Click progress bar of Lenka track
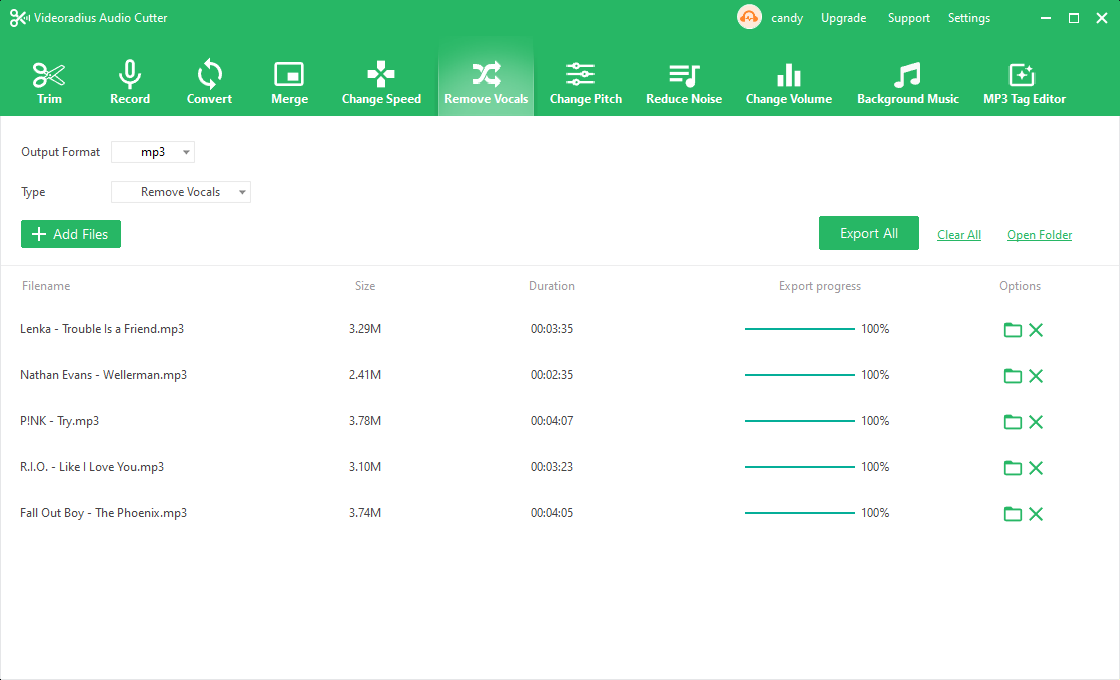 pos(799,329)
